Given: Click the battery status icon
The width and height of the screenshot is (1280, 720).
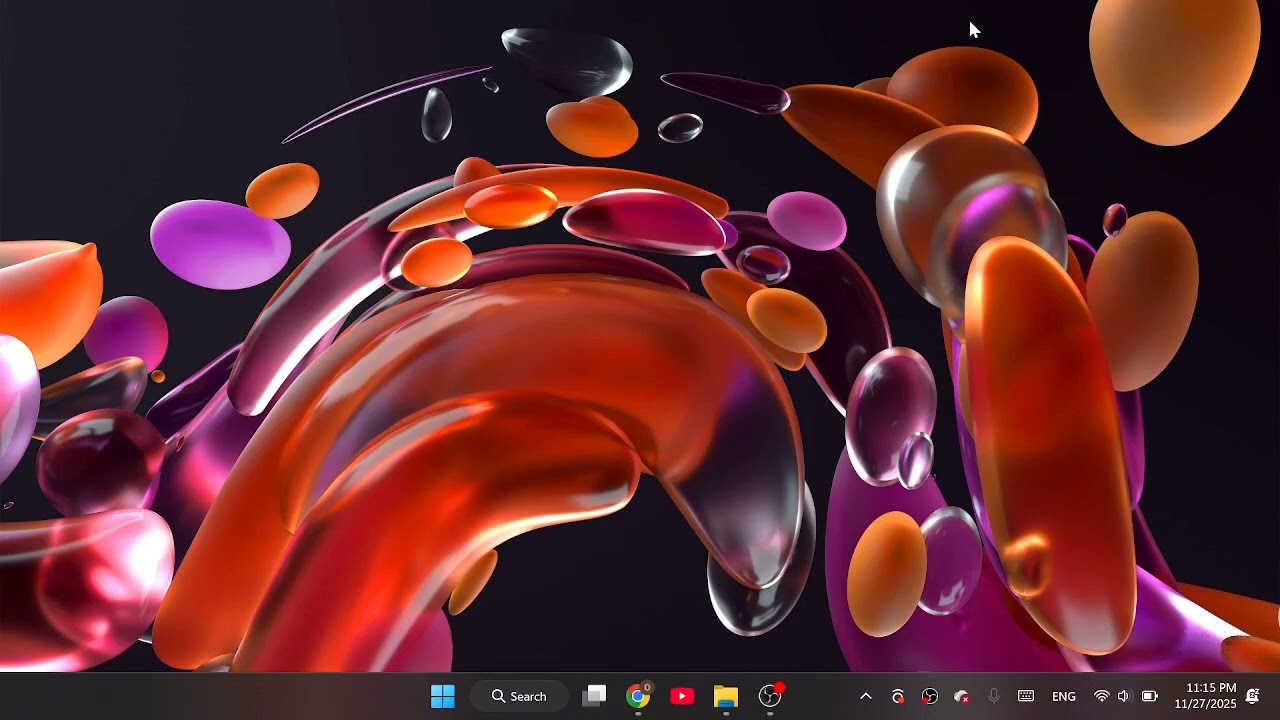Looking at the screenshot, I should coord(1149,696).
